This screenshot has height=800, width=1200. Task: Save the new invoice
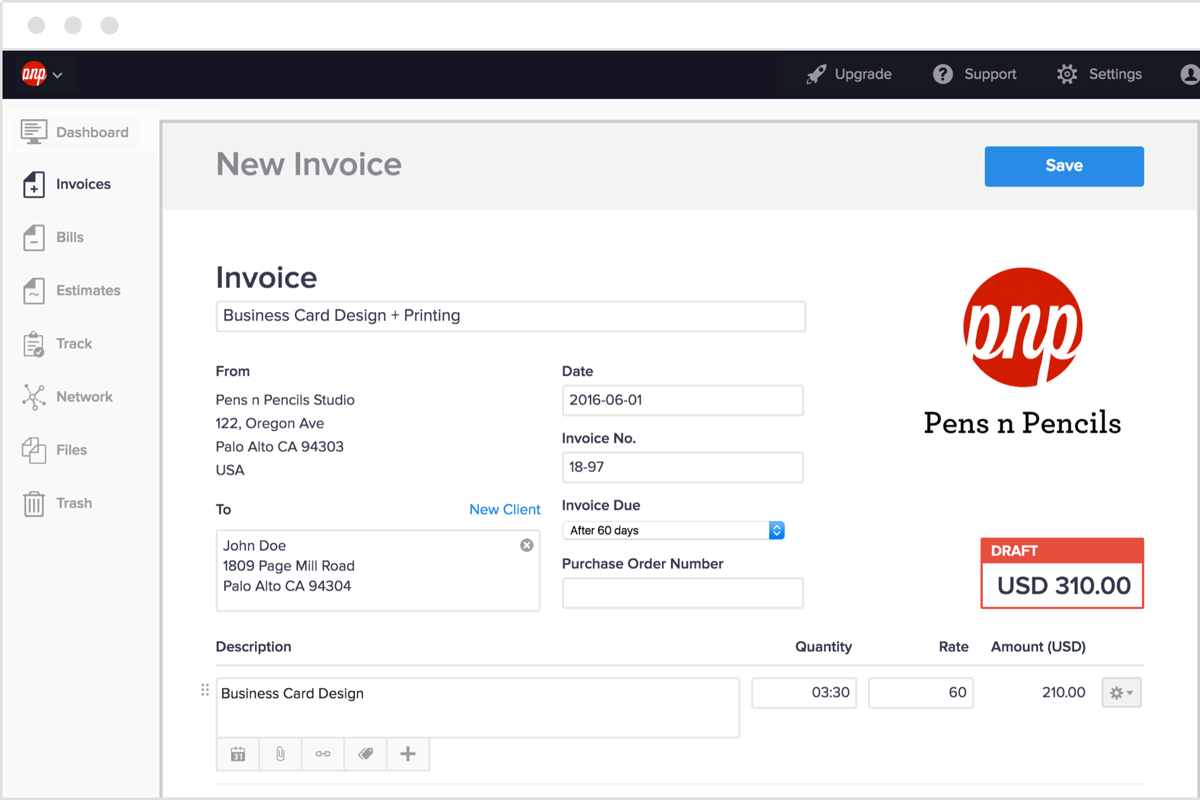point(1064,166)
